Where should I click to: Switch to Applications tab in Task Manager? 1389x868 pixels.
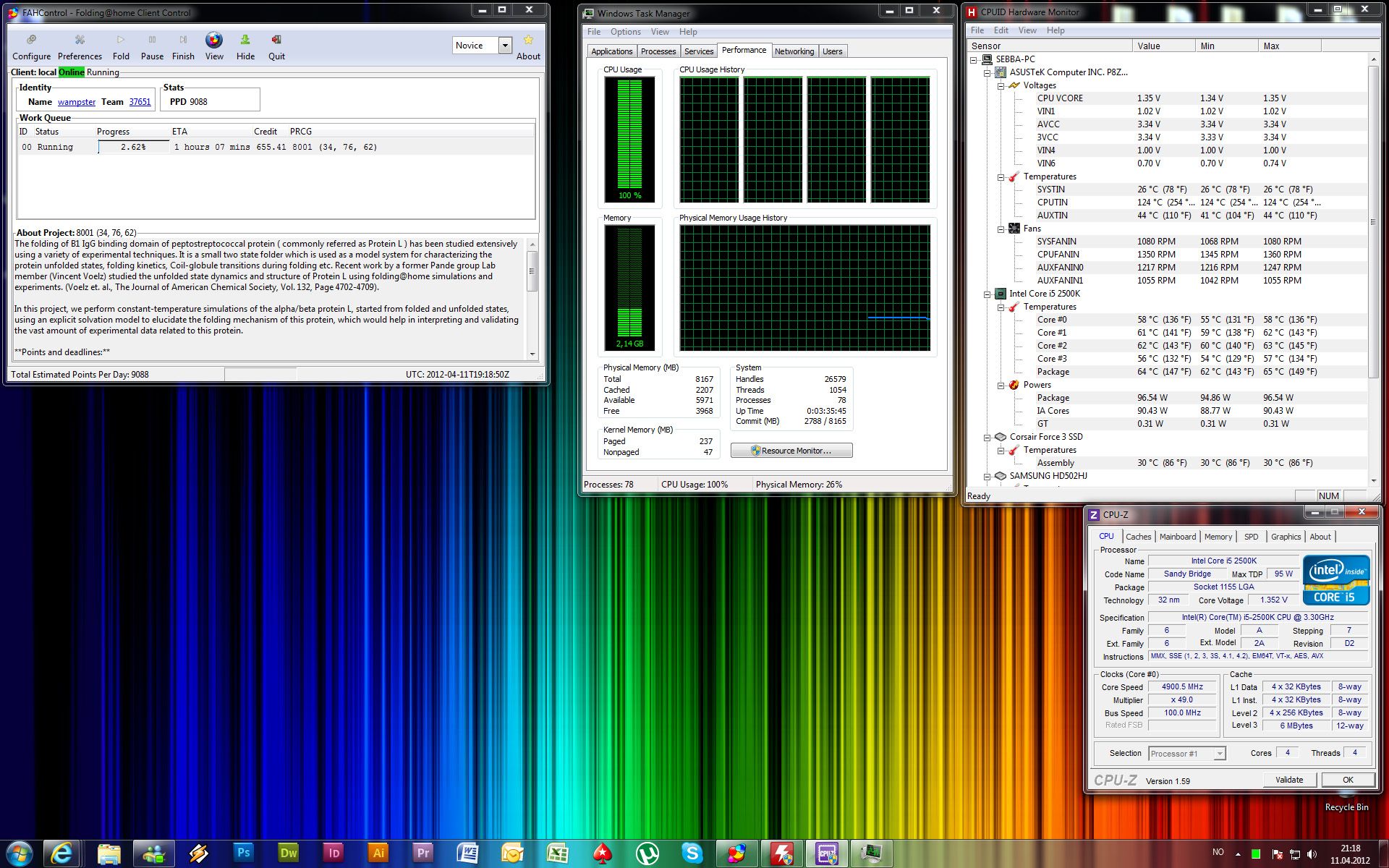(x=611, y=51)
